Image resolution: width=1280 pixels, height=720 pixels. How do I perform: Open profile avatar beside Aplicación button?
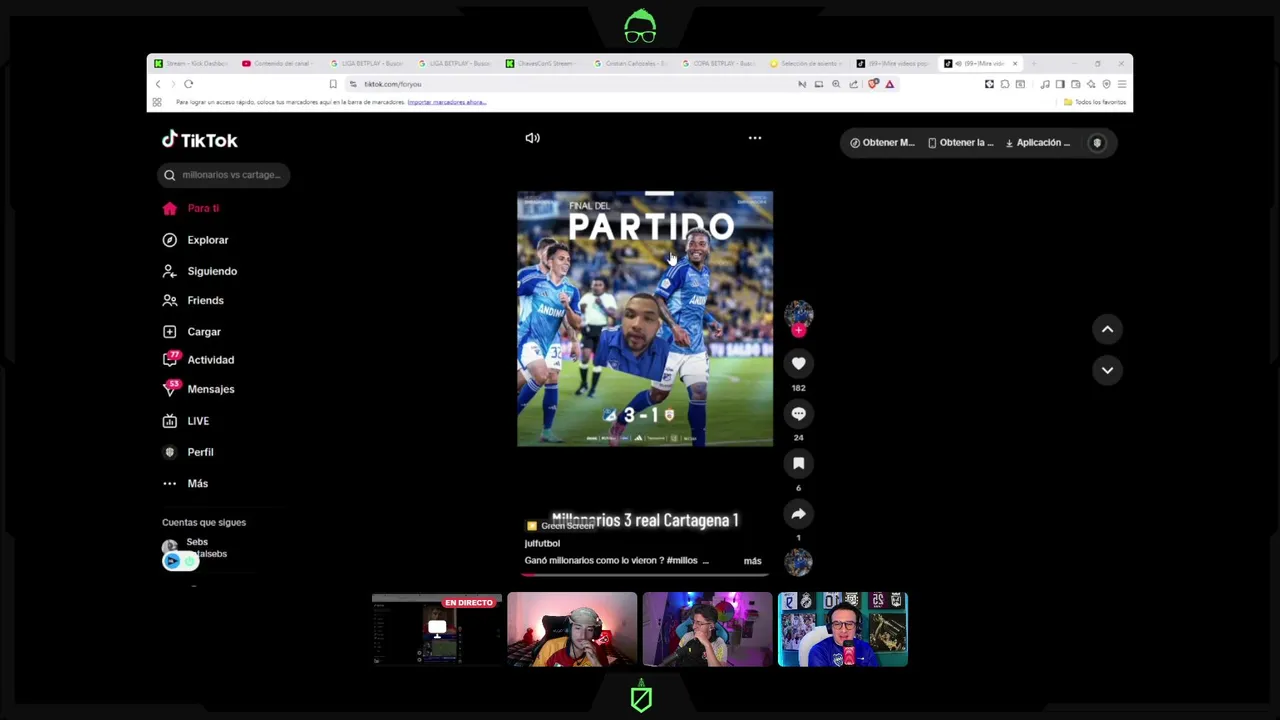click(1097, 143)
